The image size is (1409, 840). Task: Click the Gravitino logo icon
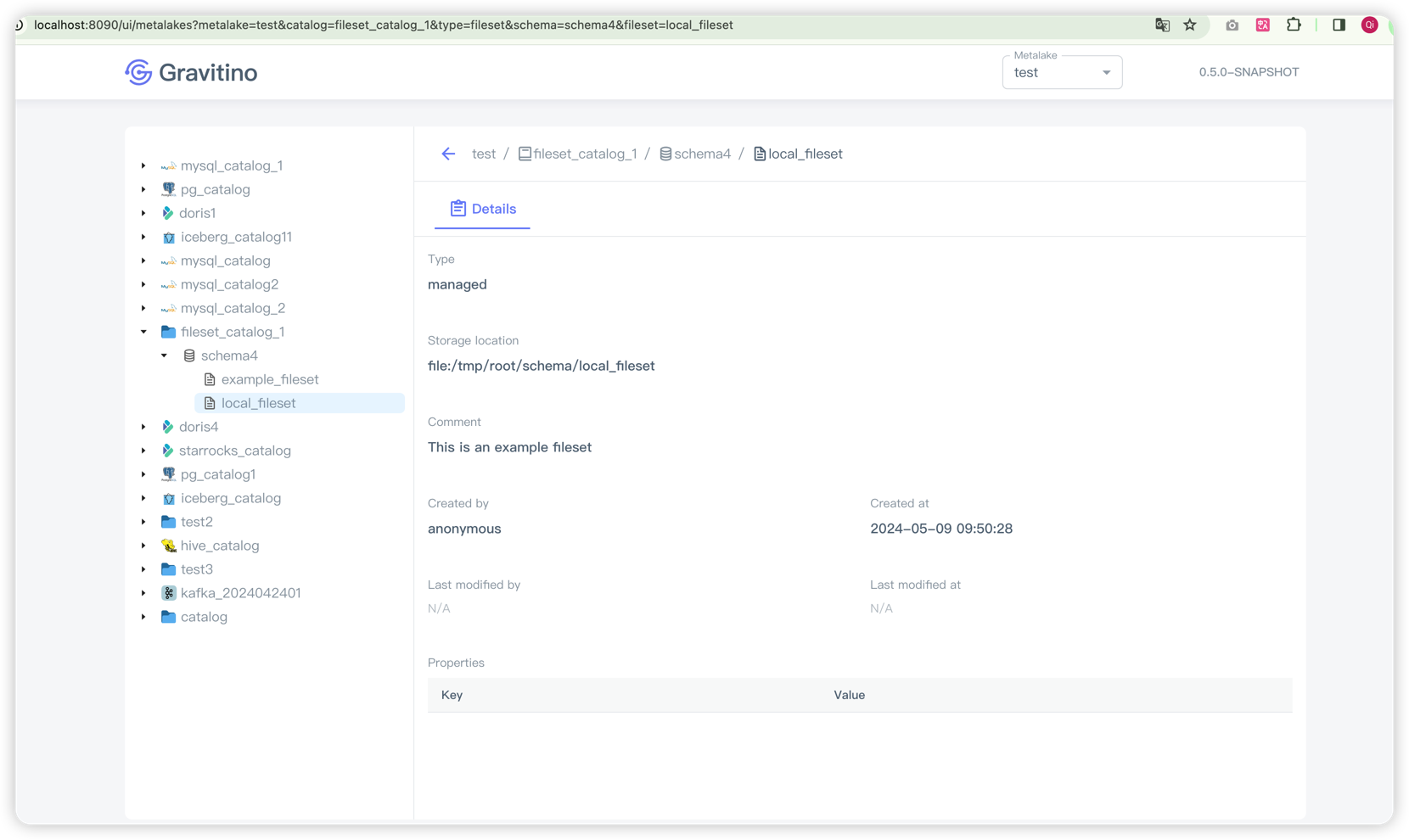click(138, 72)
